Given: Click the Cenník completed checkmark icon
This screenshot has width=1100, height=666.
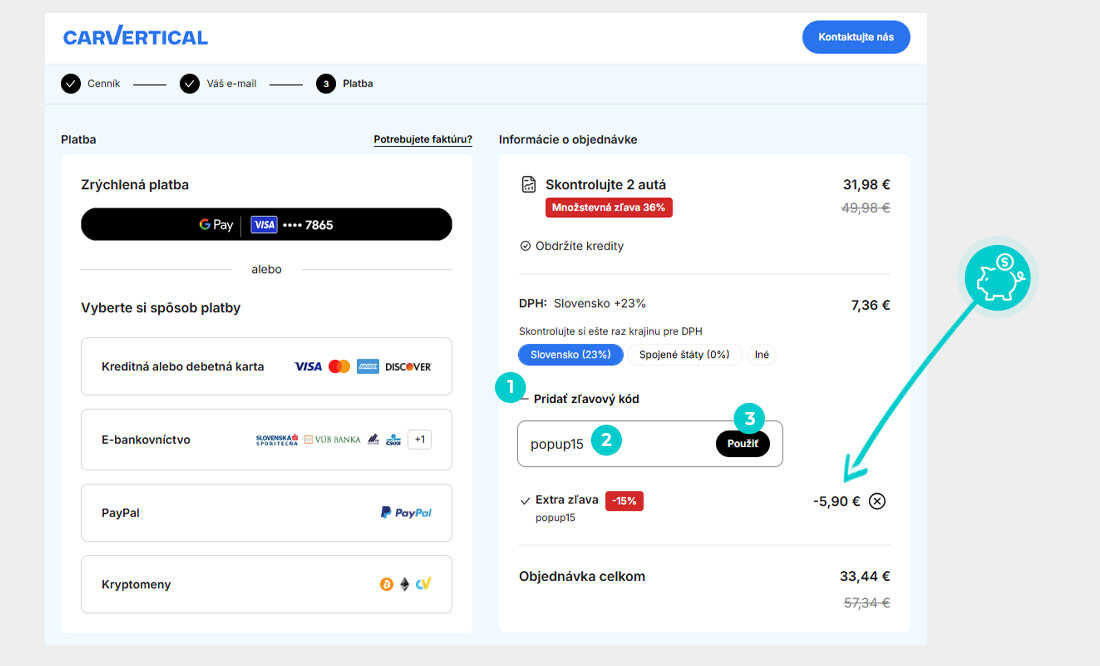Looking at the screenshot, I should [71, 84].
